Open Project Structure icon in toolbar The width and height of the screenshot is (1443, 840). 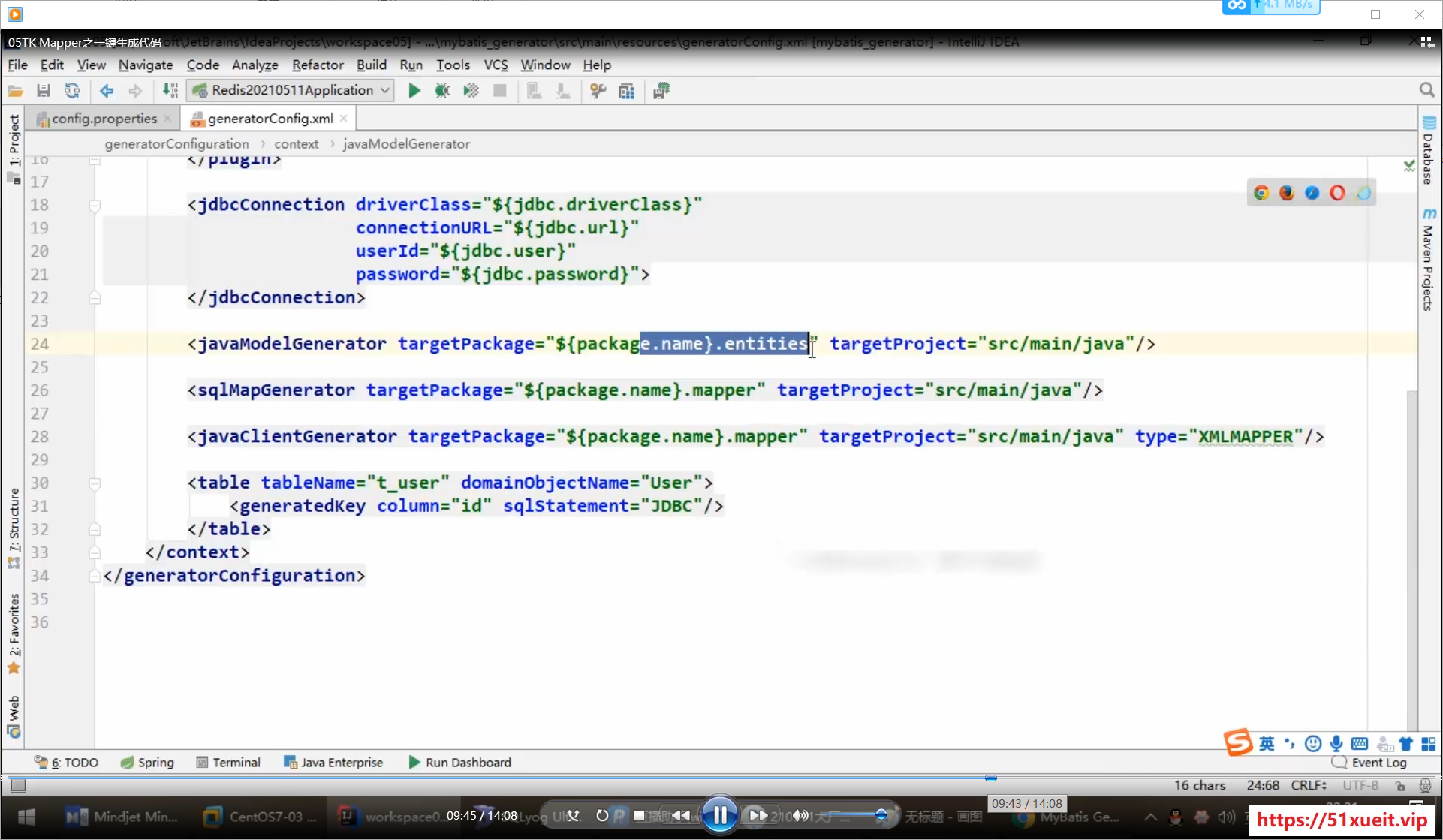tap(626, 91)
